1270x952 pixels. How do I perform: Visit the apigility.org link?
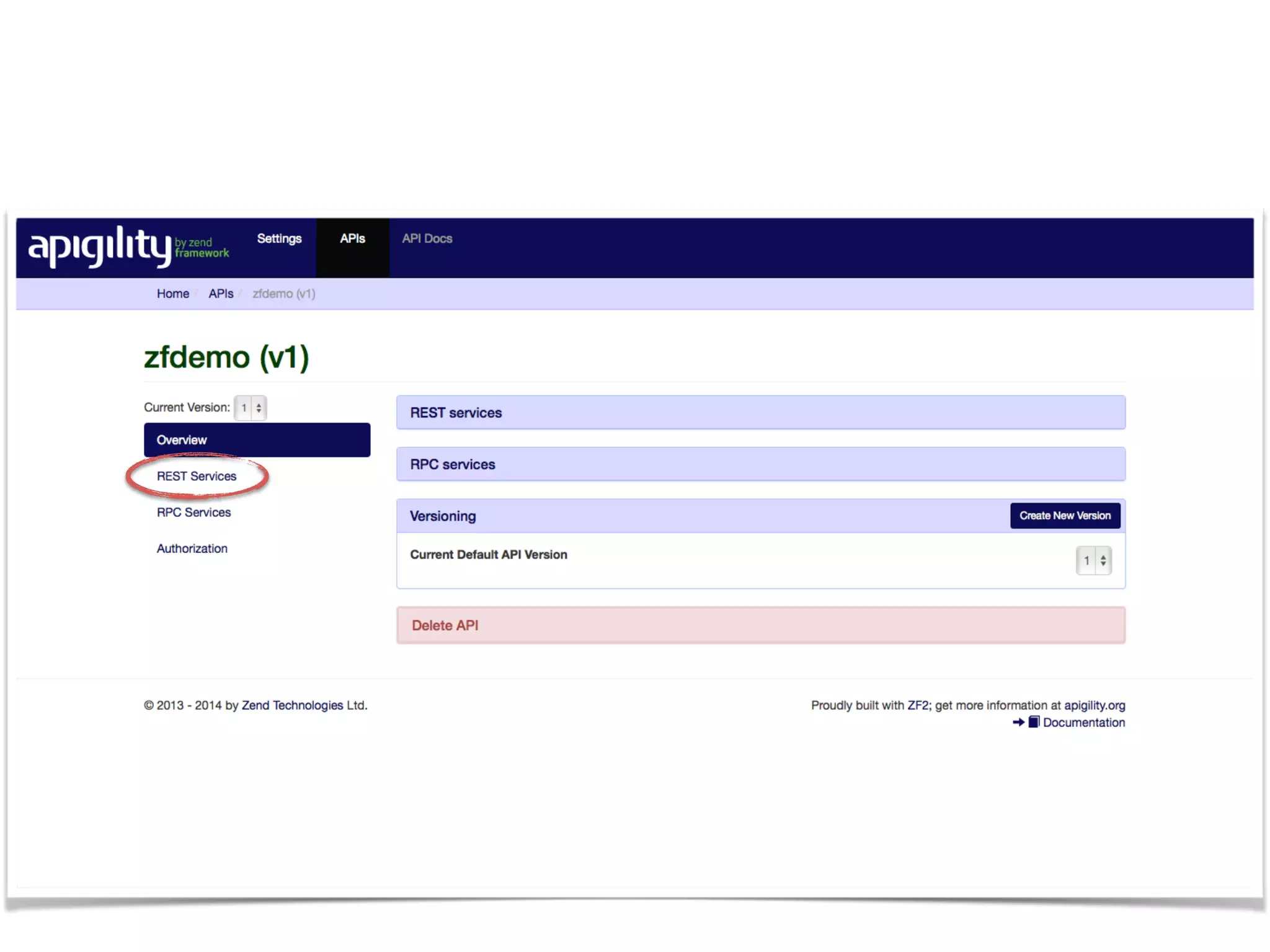click(1095, 705)
